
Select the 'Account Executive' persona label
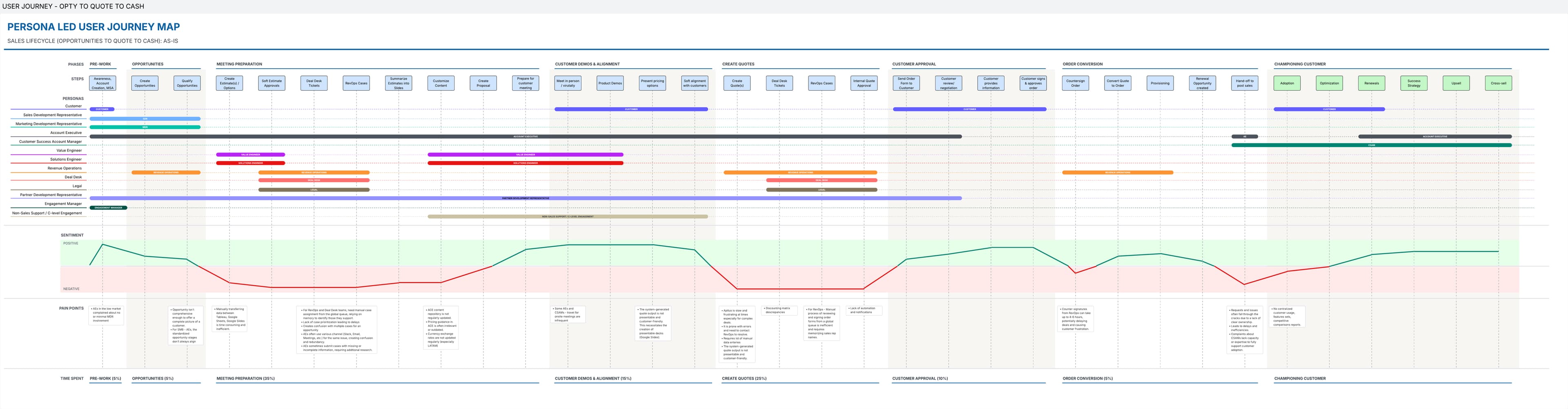click(x=66, y=133)
